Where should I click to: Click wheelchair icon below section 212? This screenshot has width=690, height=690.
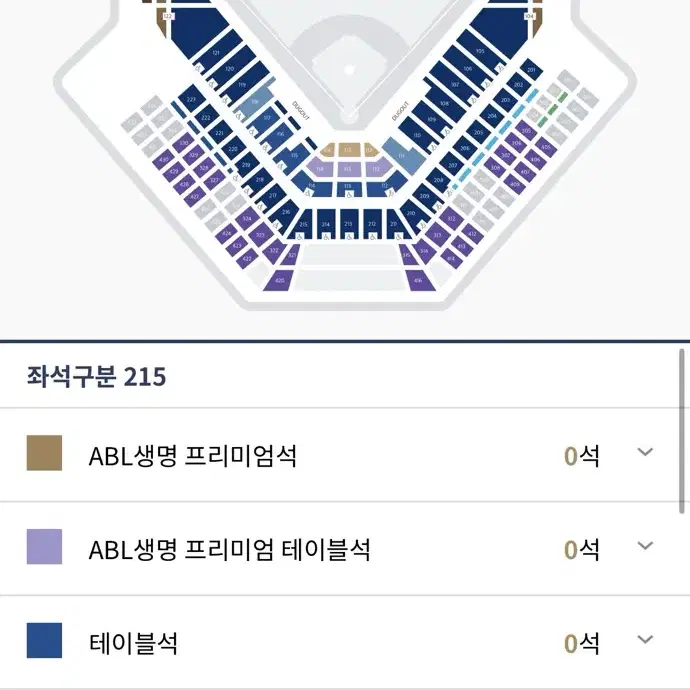click(372, 237)
